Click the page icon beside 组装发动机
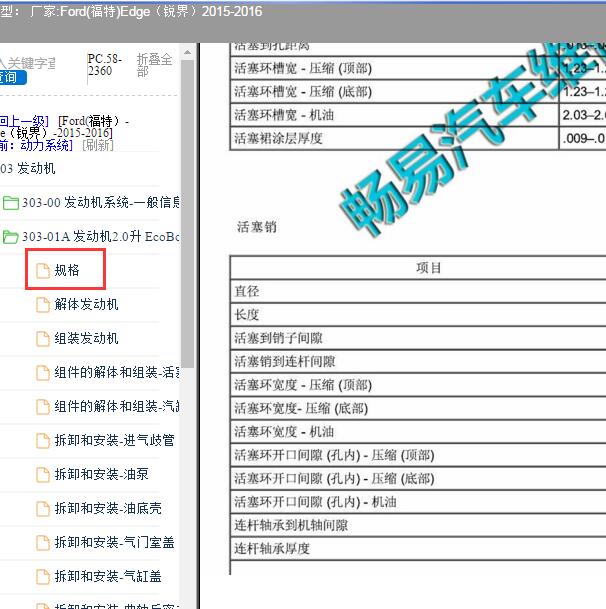The width and height of the screenshot is (606, 609). click(43, 339)
